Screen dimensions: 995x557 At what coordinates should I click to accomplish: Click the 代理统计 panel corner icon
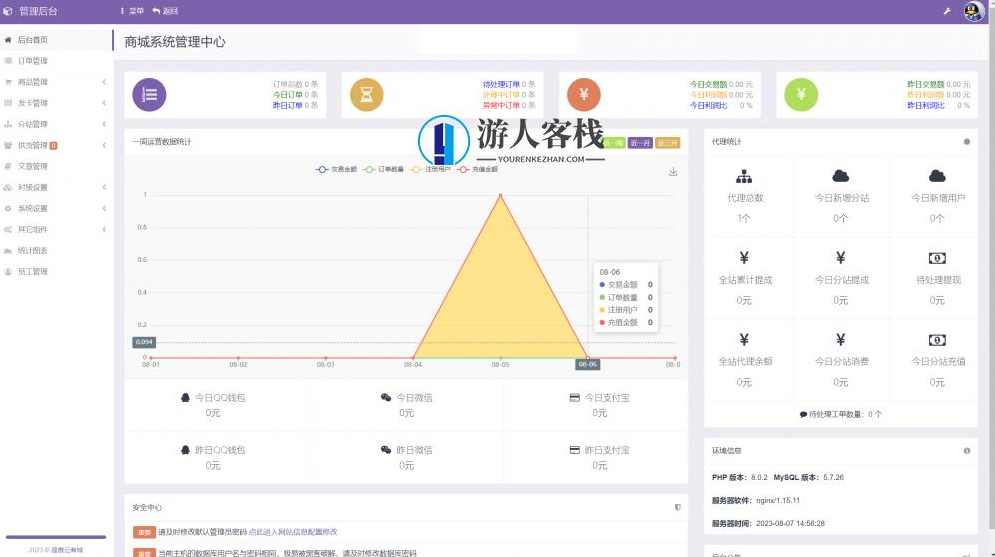pyautogui.click(x=966, y=142)
